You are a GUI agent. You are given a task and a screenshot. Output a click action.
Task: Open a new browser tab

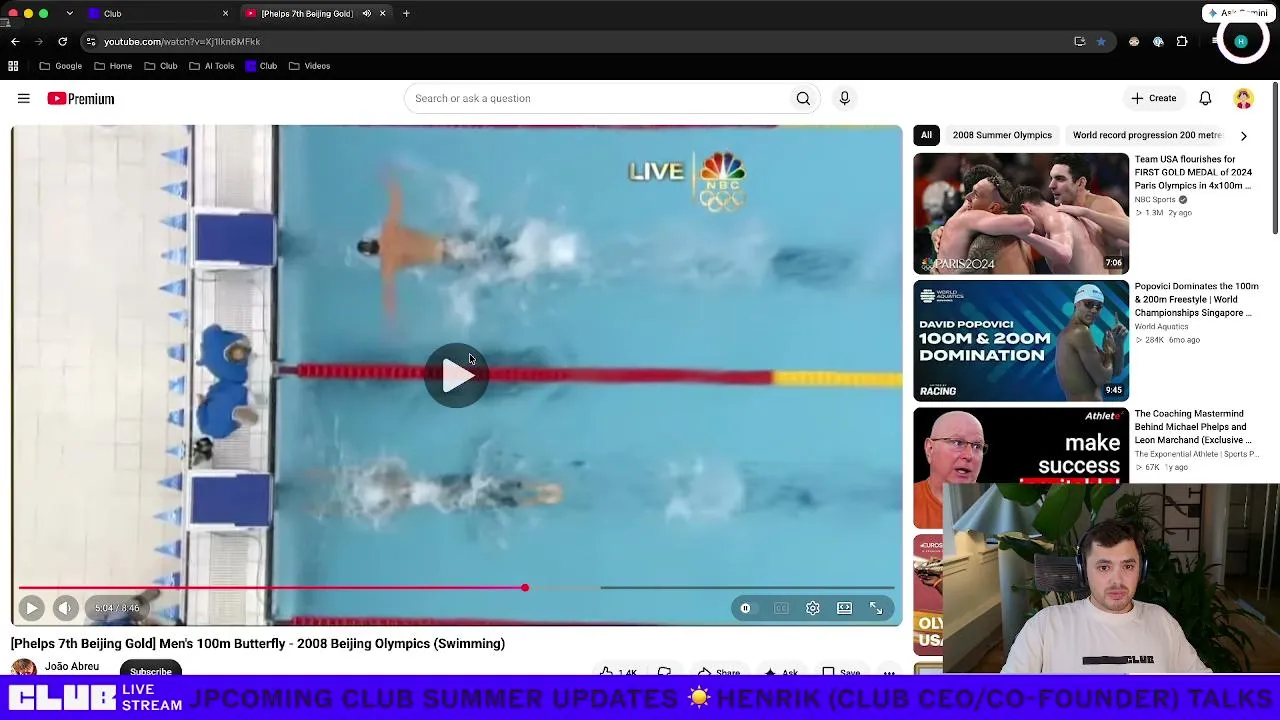[x=406, y=13]
